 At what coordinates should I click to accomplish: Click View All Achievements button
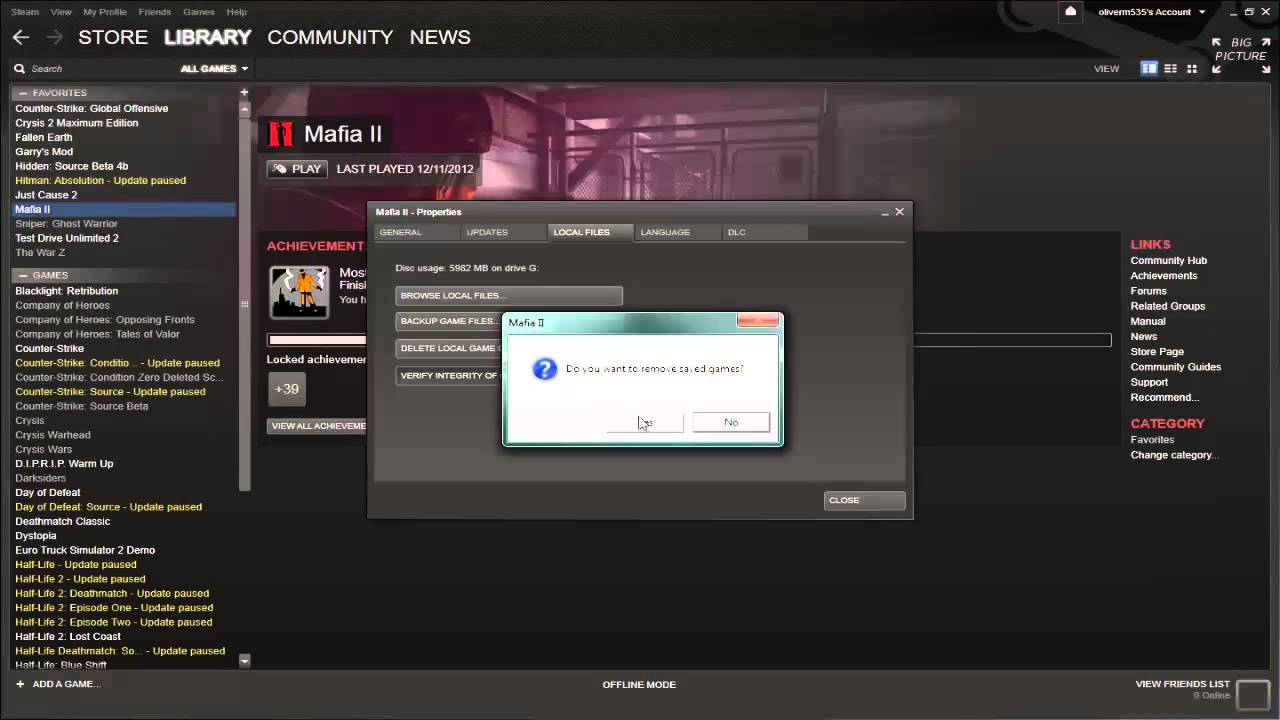coord(317,426)
